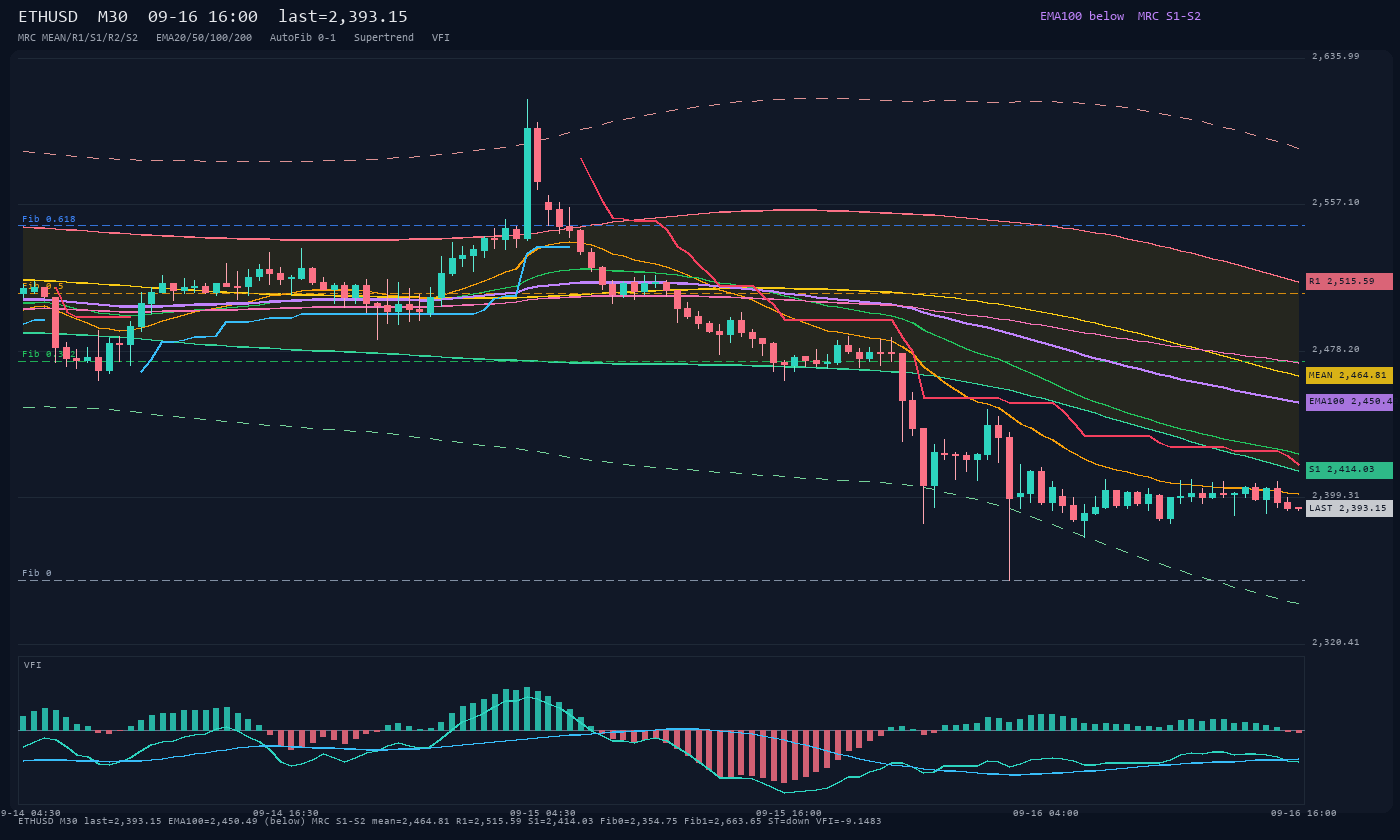Screen dimensions: 1400x840
Task: Click the Fib 0 level label
Action: (x=37, y=573)
